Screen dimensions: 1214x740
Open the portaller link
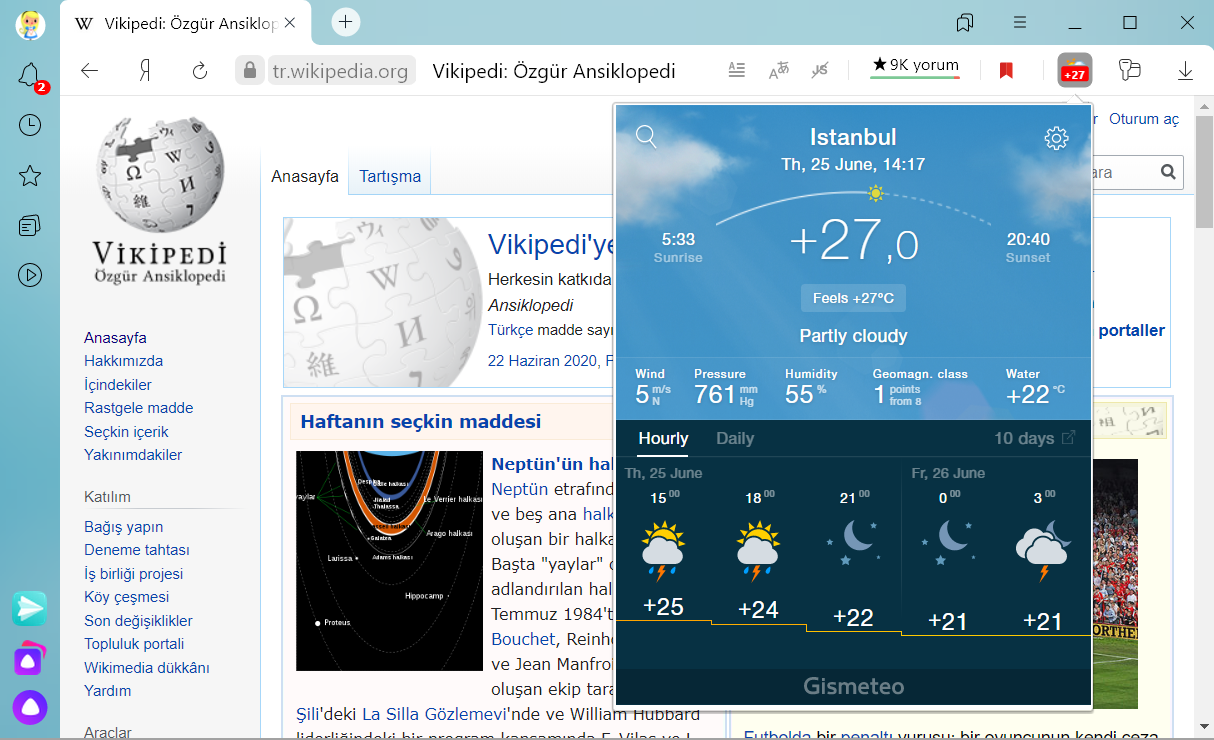pyautogui.click(x=1131, y=330)
